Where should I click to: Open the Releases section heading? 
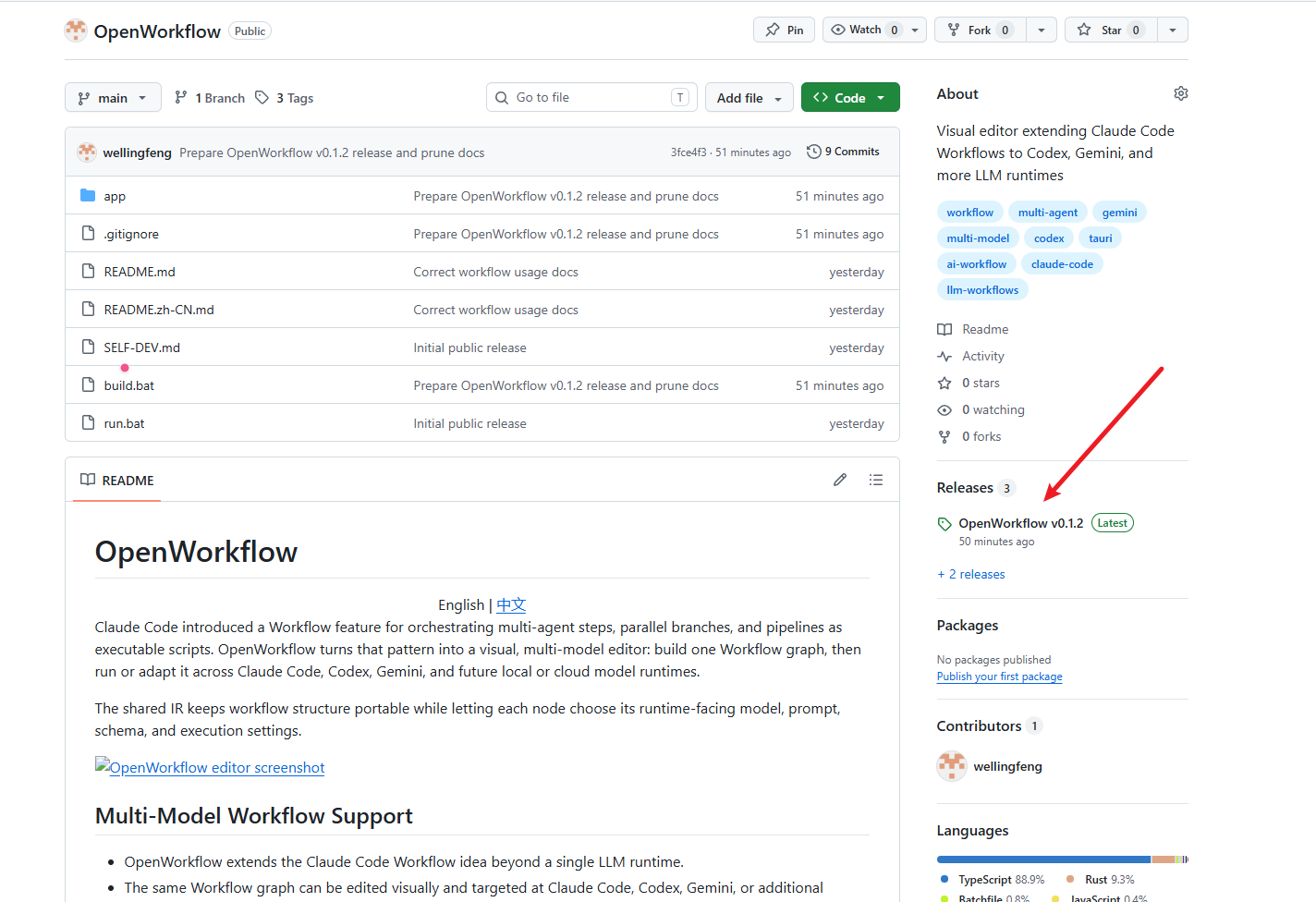click(965, 487)
